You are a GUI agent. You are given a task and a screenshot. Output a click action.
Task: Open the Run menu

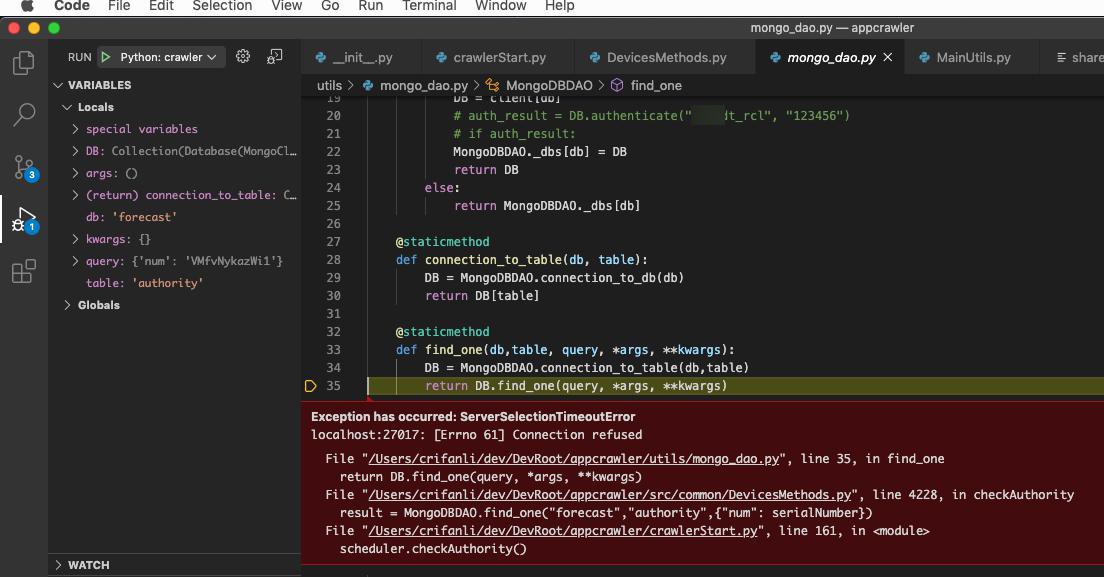click(370, 6)
